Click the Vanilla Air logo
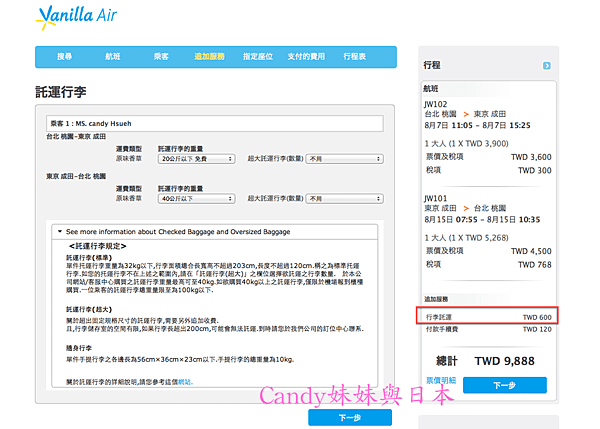Image resolution: width=600 pixels, height=429 pixels. coord(76,17)
